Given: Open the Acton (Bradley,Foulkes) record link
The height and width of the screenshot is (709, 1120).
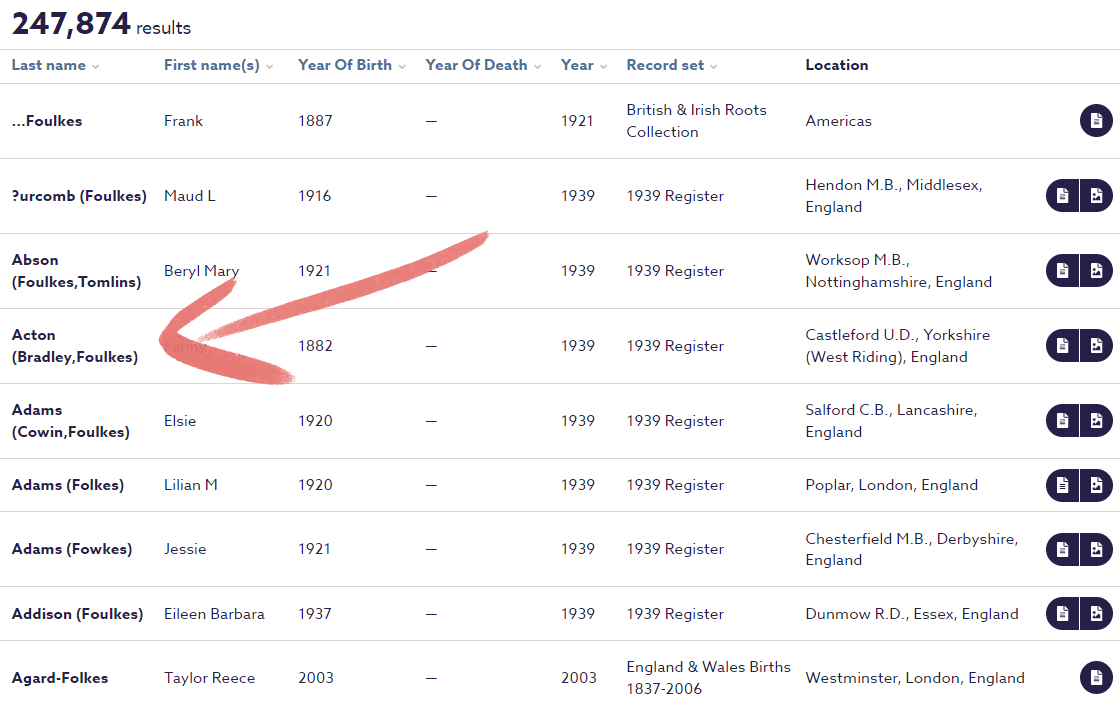Looking at the screenshot, I should [75, 346].
